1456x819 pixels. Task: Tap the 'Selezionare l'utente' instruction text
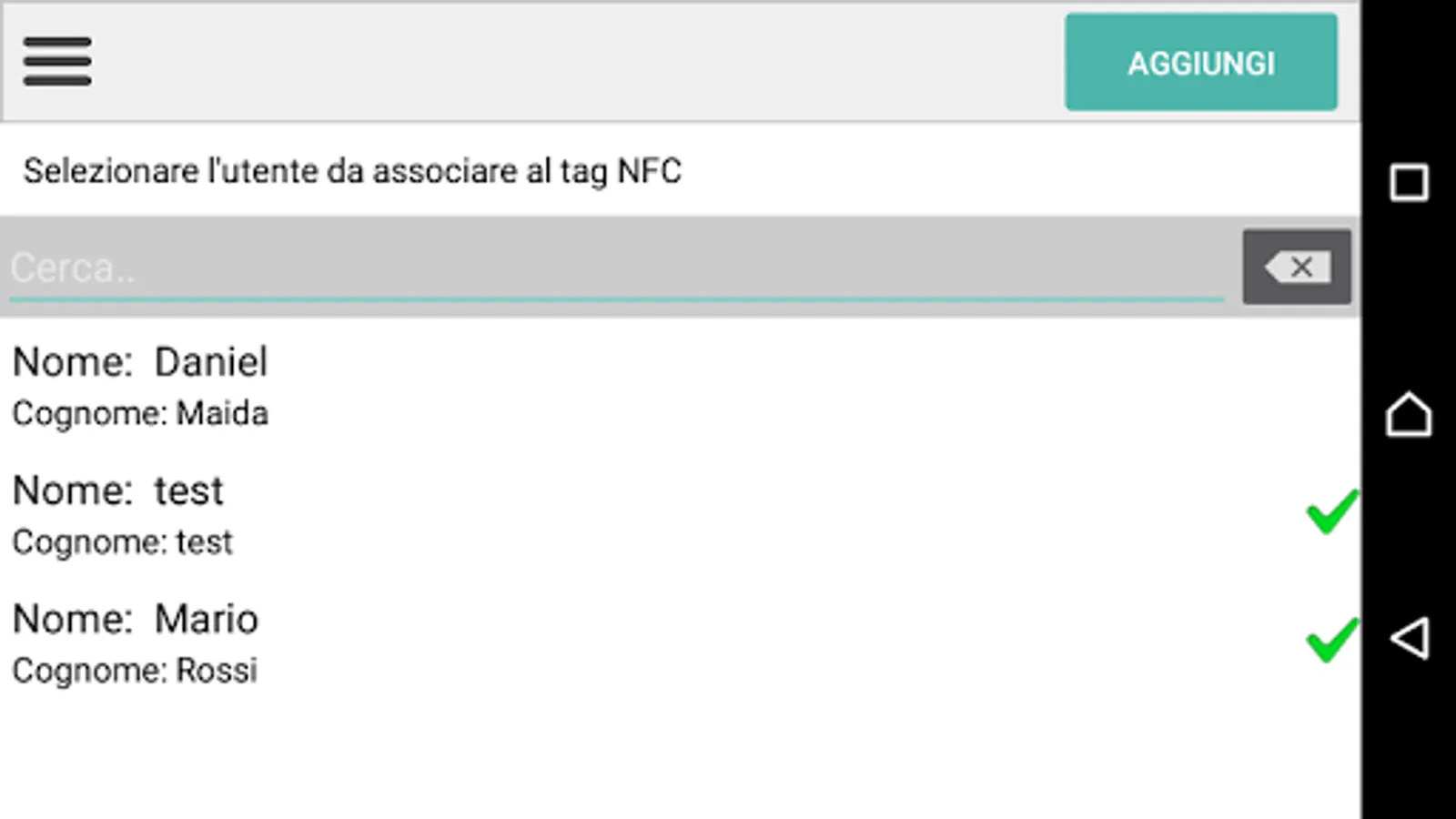click(352, 171)
